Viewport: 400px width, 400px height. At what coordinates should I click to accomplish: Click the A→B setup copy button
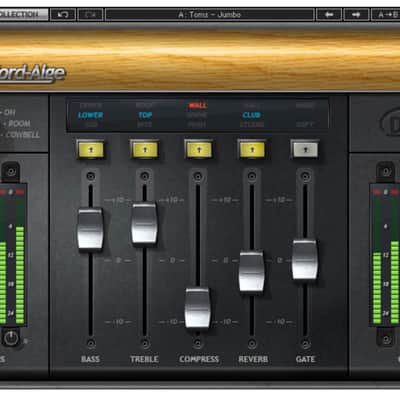[x=386, y=15]
